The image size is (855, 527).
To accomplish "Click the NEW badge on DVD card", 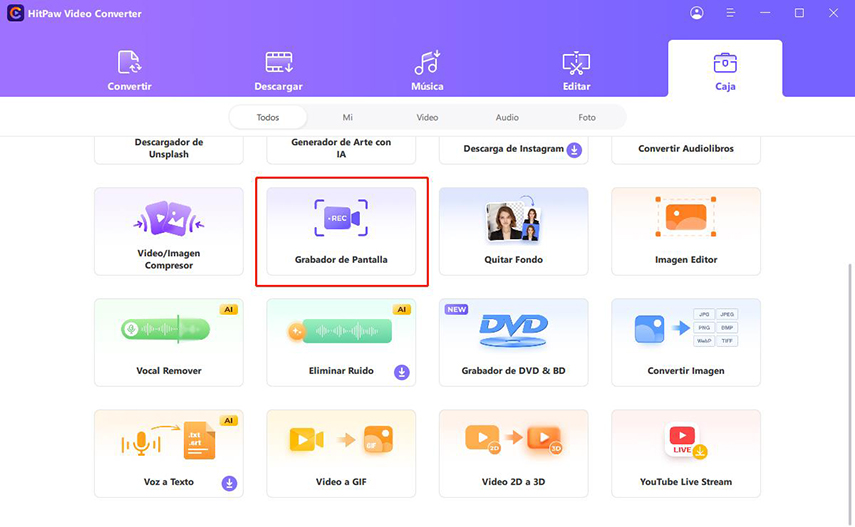I will coord(456,309).
